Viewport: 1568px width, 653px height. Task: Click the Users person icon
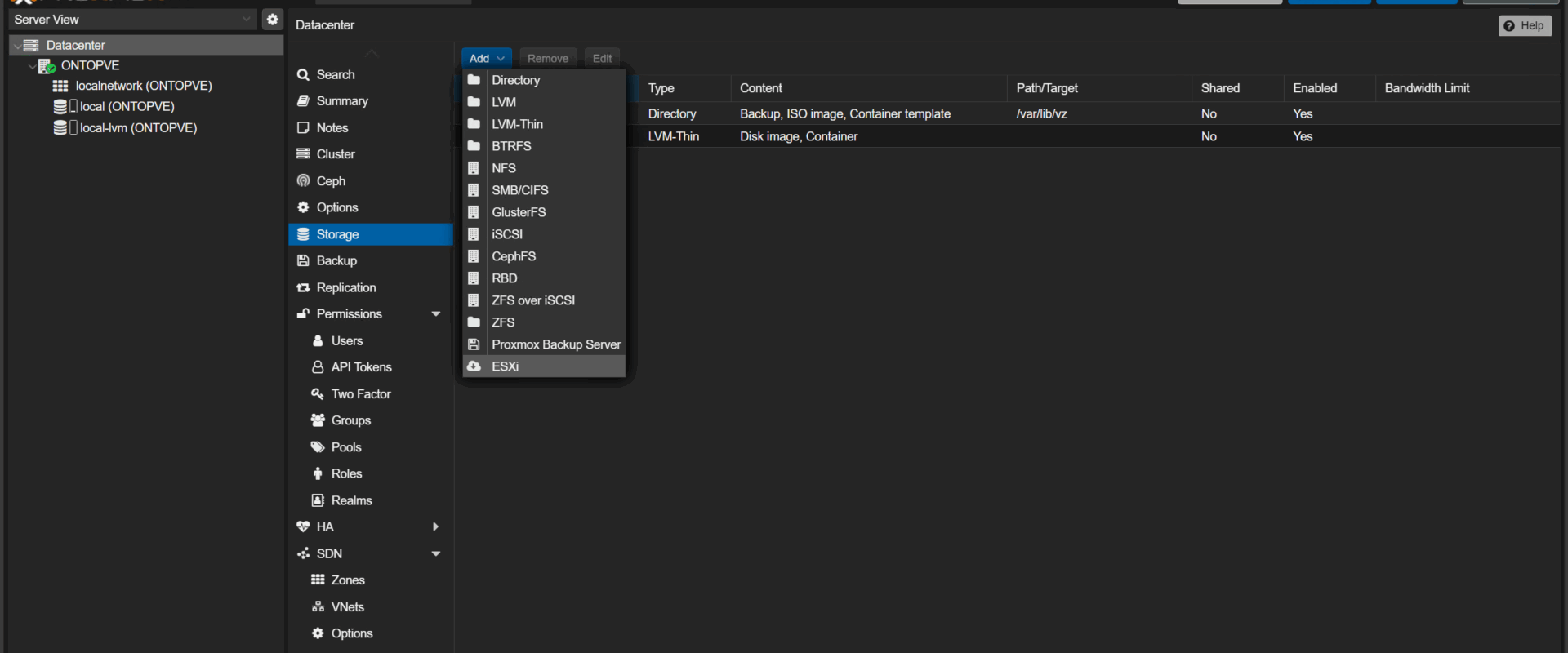coord(318,340)
